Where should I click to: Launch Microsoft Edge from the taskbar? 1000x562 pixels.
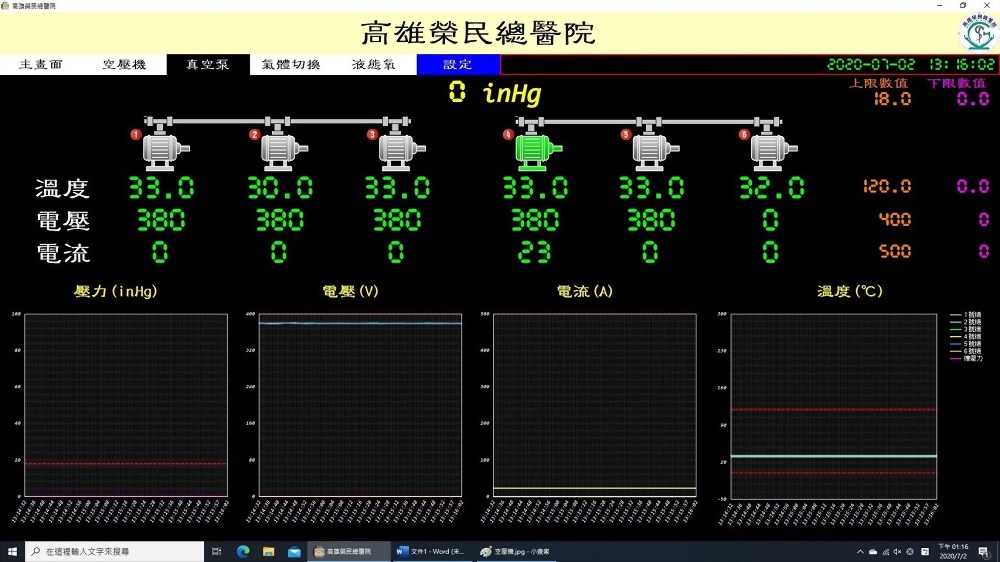coord(243,551)
